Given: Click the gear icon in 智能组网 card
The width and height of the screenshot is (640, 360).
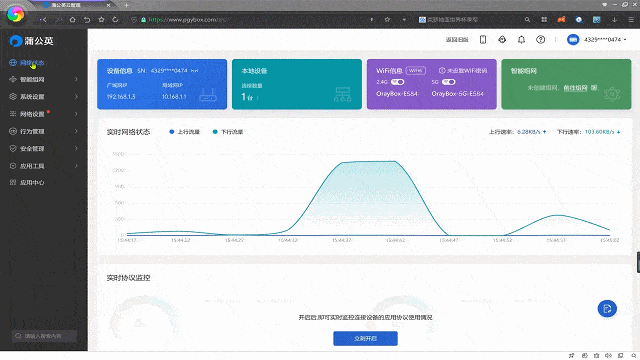Looking at the screenshot, I should pyautogui.click(x=612, y=94).
